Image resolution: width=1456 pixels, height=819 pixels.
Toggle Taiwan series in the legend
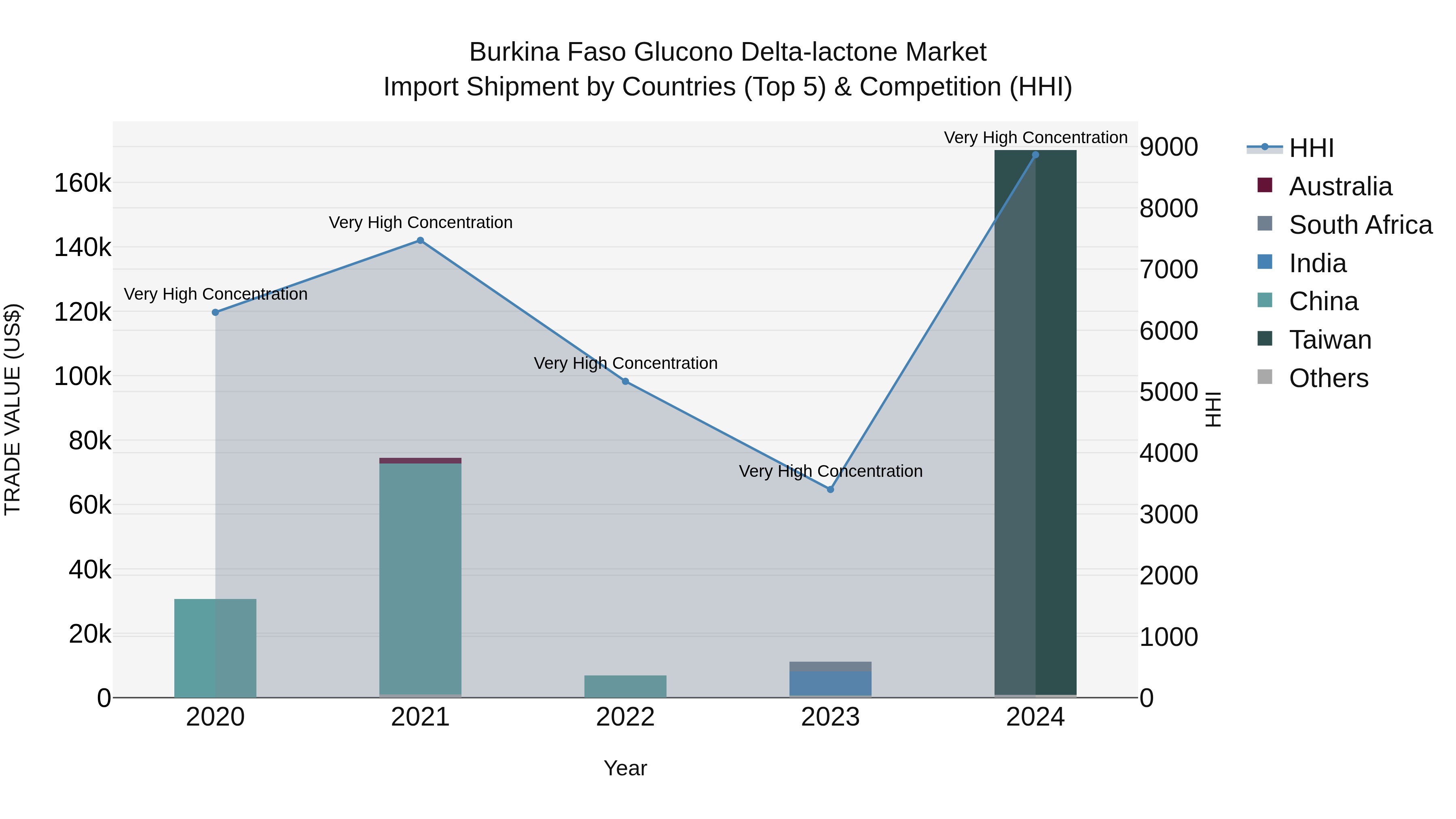point(1314,339)
